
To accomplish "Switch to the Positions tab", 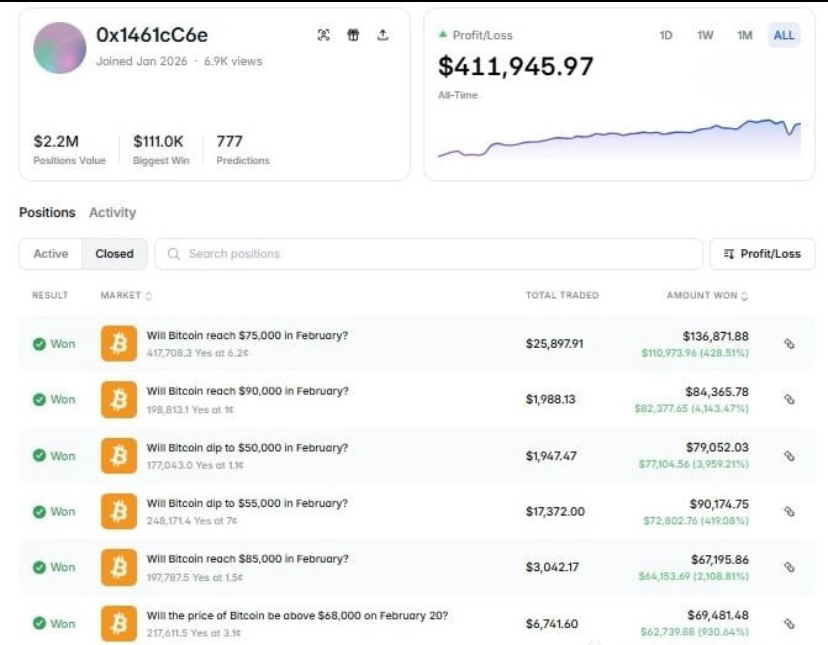I will [47, 212].
